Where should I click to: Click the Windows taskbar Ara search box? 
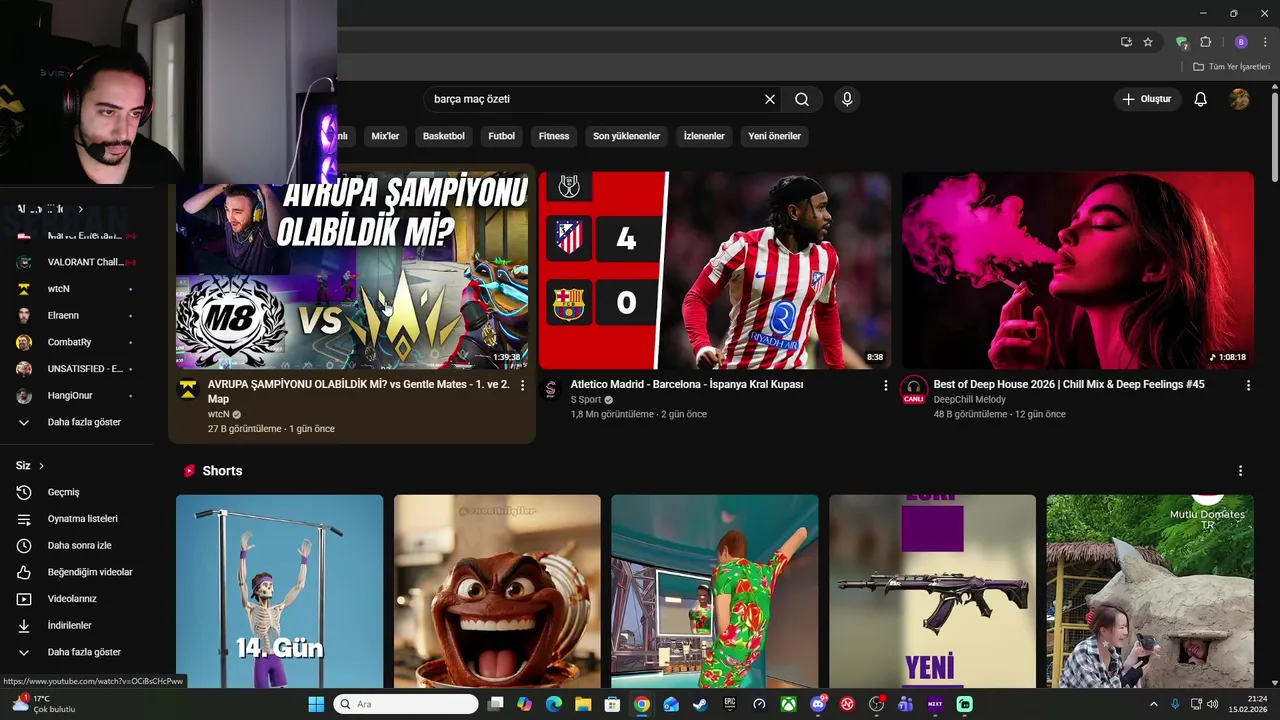(406, 704)
